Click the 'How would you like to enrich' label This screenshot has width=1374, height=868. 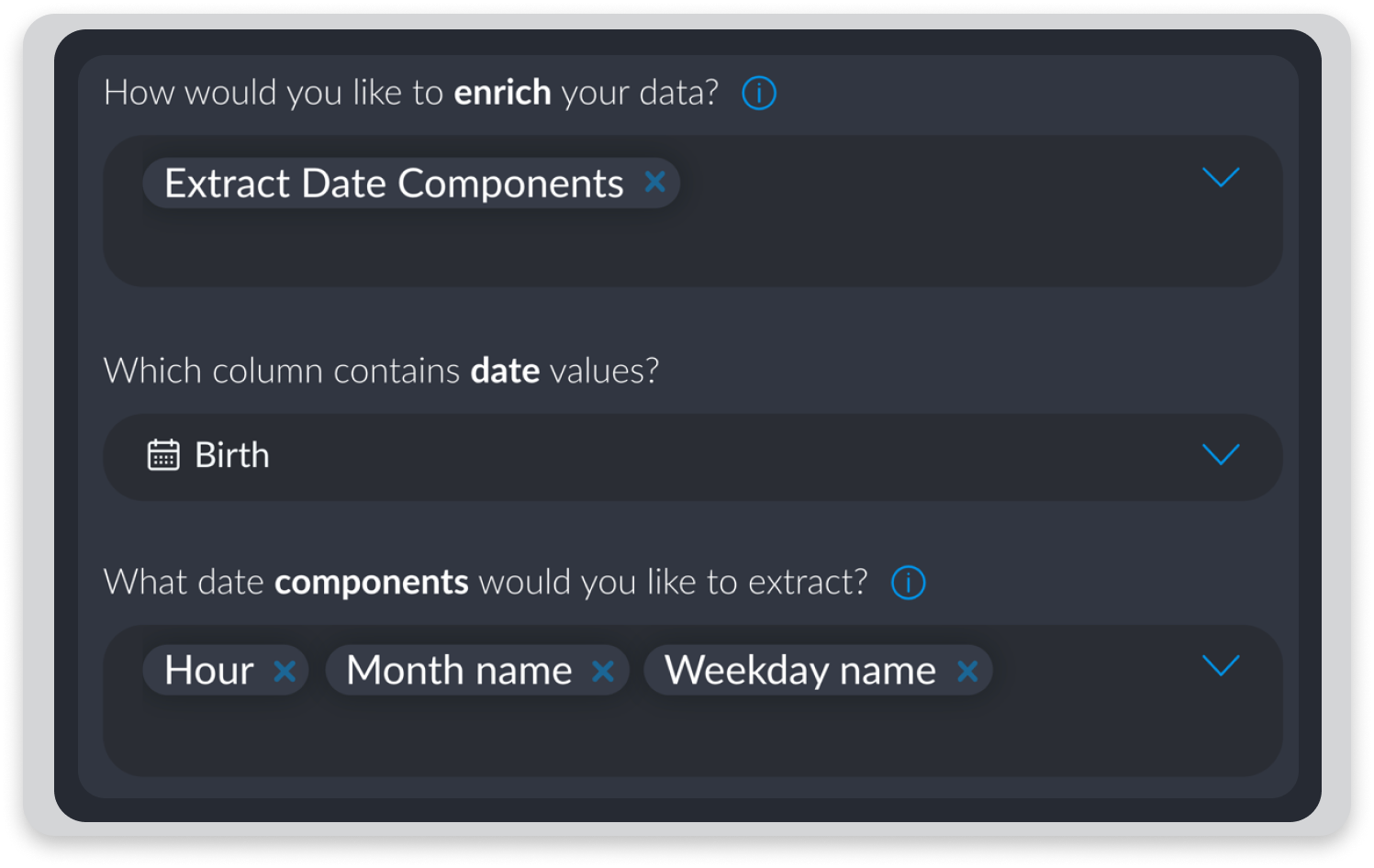411,93
